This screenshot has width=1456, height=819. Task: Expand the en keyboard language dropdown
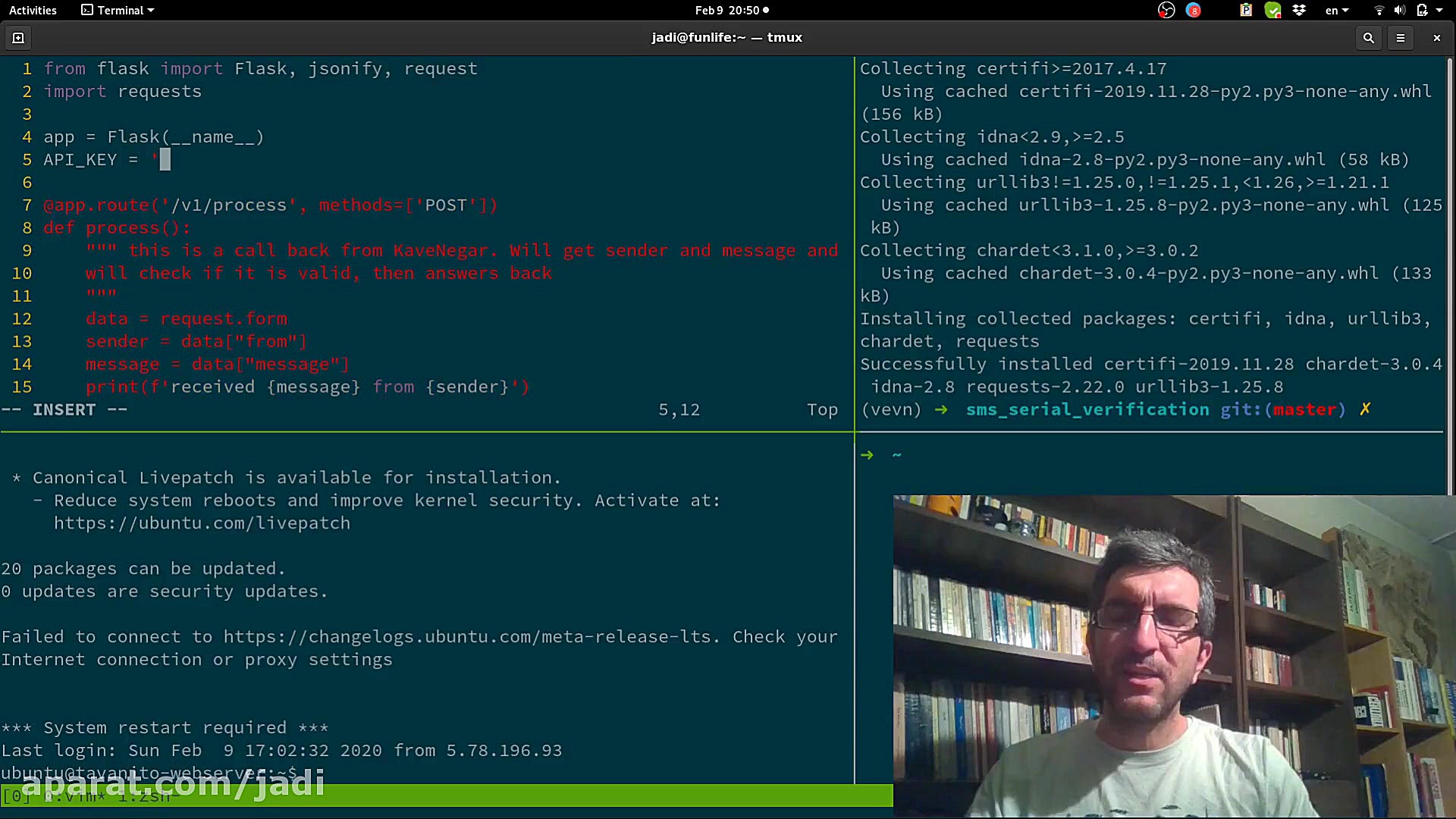(1337, 10)
